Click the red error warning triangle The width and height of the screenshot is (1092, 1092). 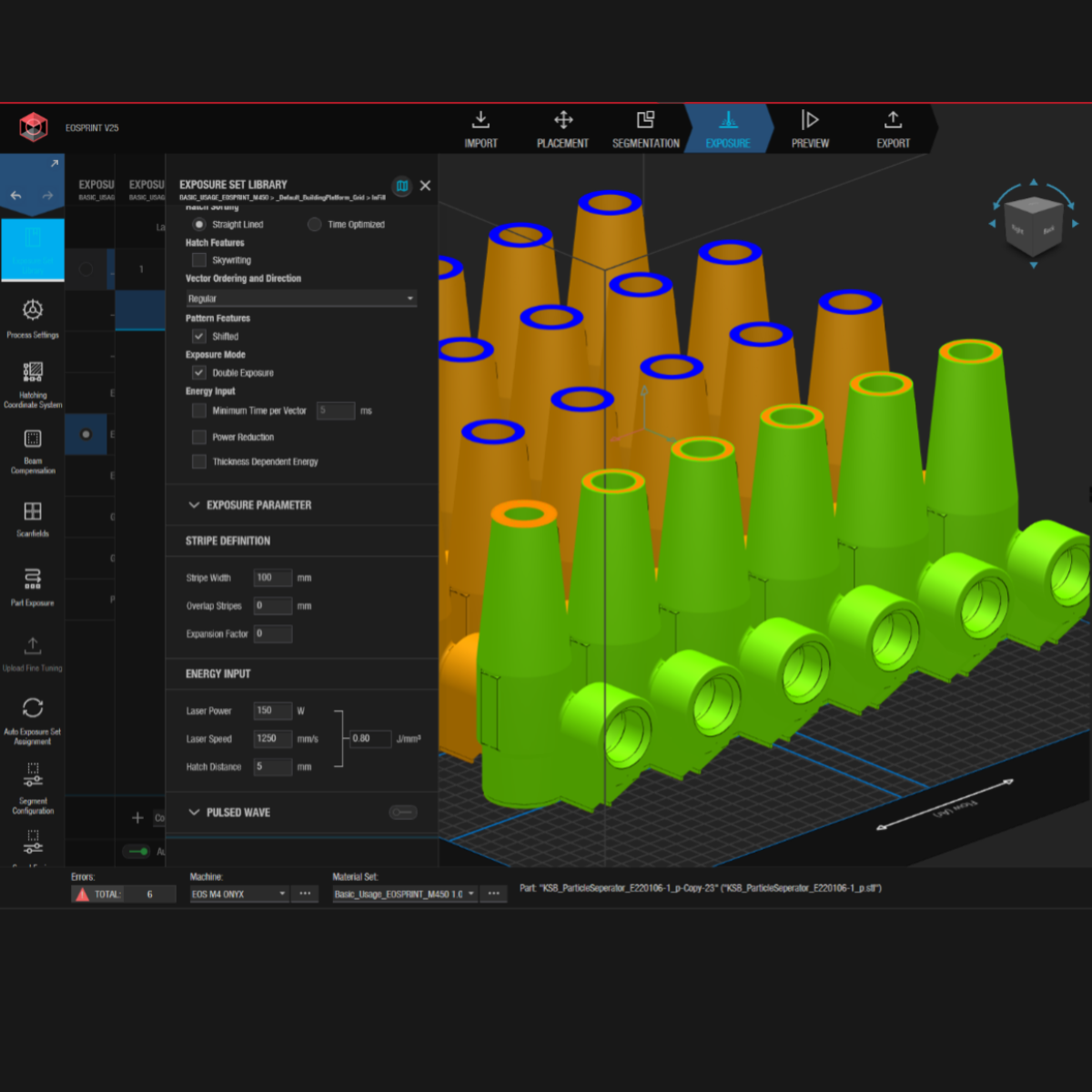tap(83, 895)
